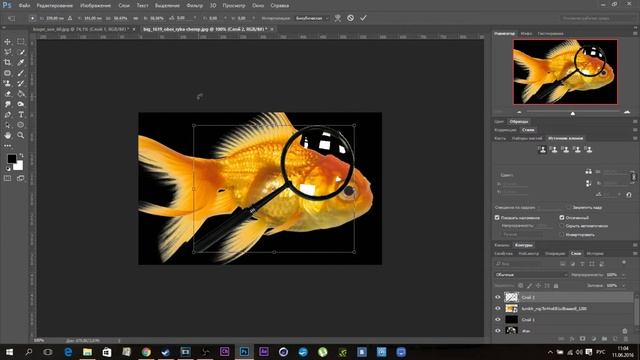The image size is (640, 360).
Task: Select the History Brush tool
Action: [x=20, y=83]
